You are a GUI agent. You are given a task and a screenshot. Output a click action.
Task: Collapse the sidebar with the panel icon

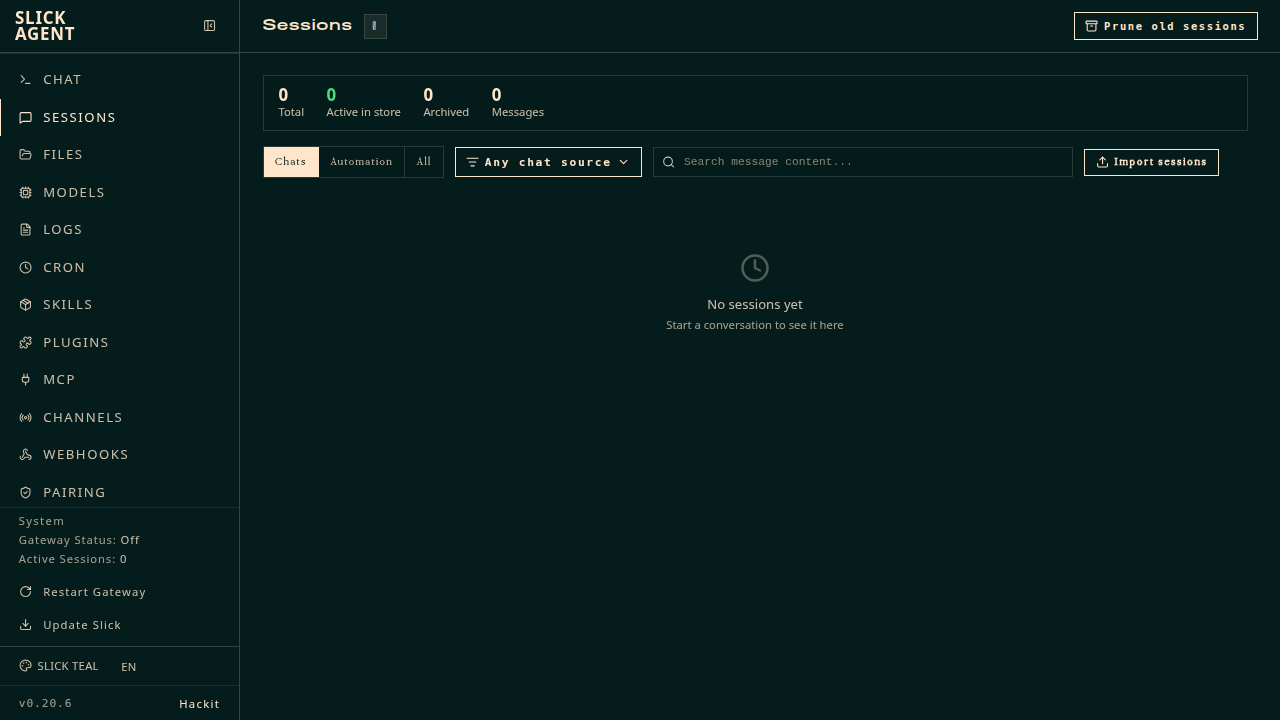(210, 26)
